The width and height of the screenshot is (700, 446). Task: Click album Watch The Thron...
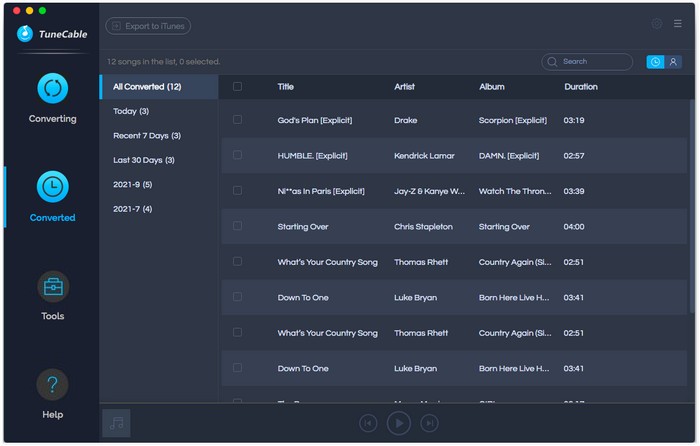515,192
